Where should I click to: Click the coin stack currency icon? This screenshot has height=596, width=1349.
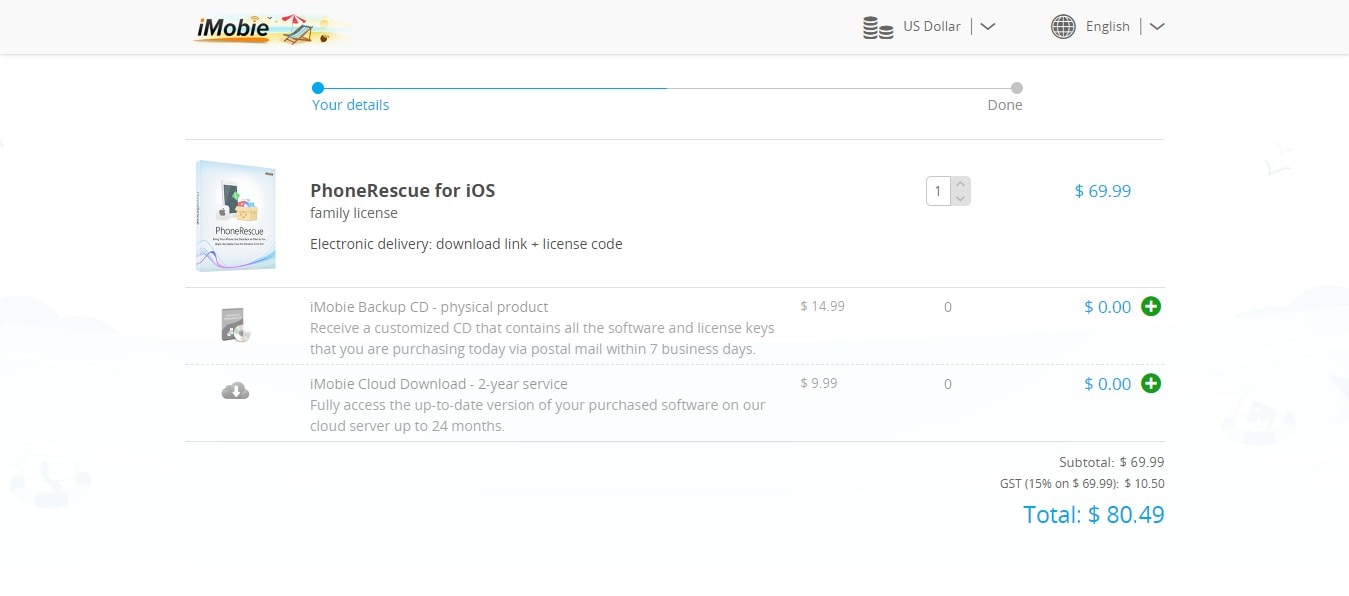[878, 27]
